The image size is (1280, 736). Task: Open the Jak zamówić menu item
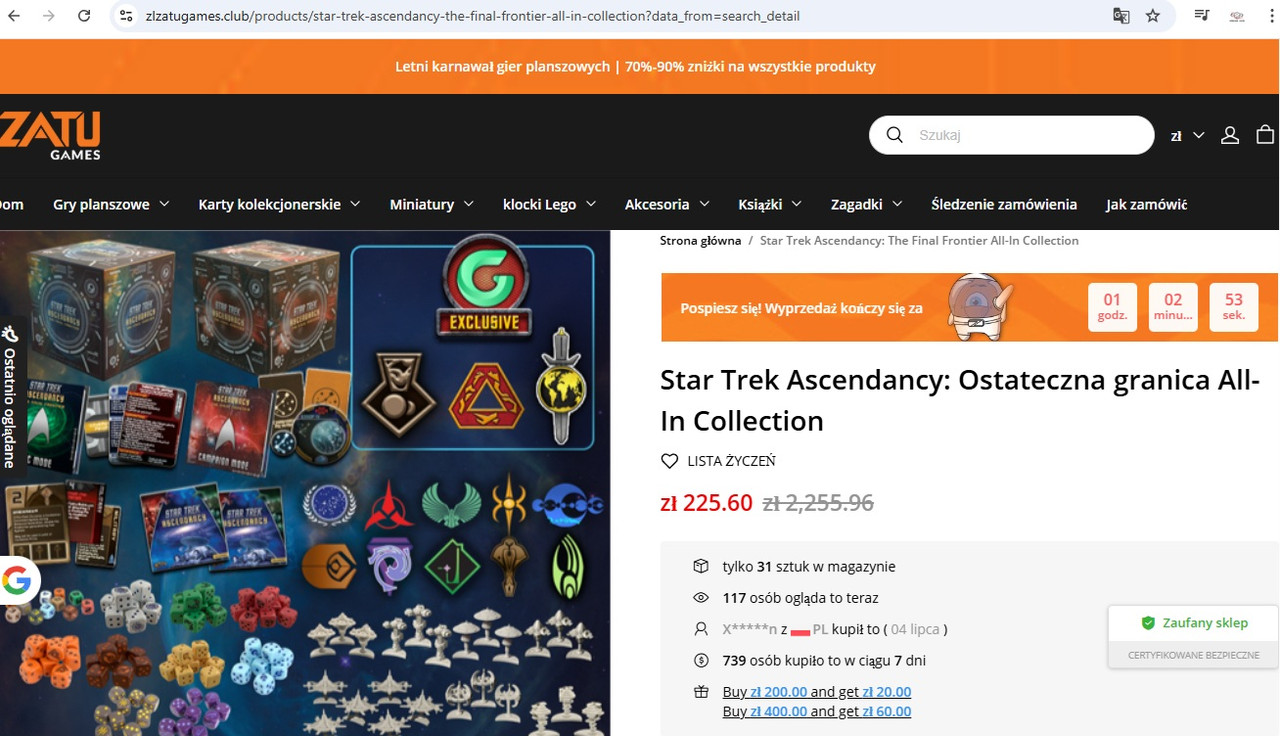click(1146, 204)
